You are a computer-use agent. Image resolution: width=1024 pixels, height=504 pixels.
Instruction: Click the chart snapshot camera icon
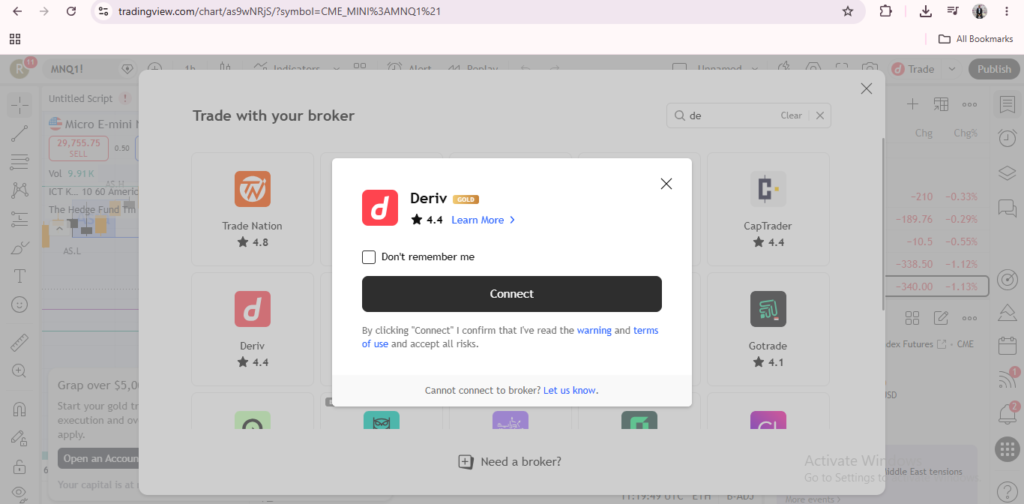(869, 69)
